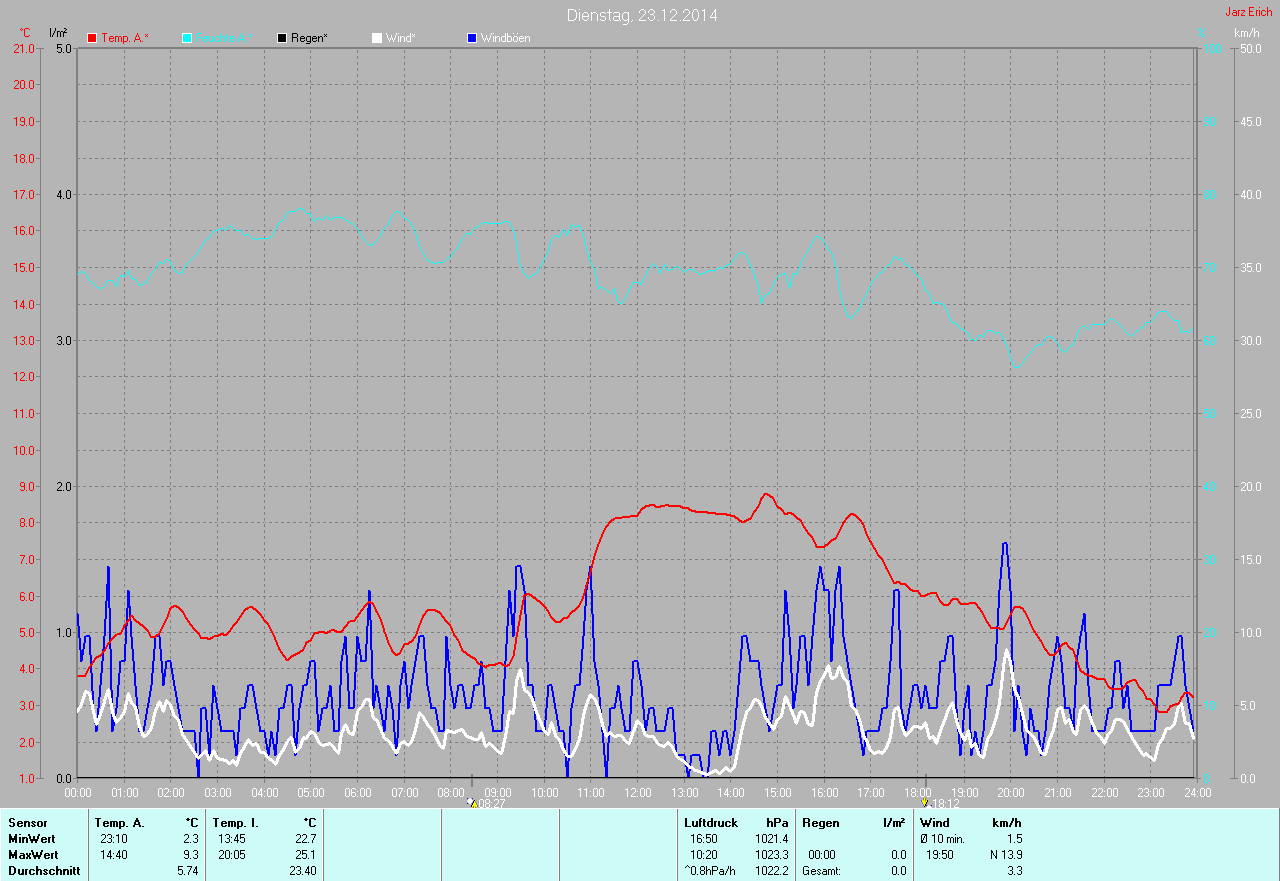Click the time 20:05 in the table
1280x881 pixels.
point(232,854)
